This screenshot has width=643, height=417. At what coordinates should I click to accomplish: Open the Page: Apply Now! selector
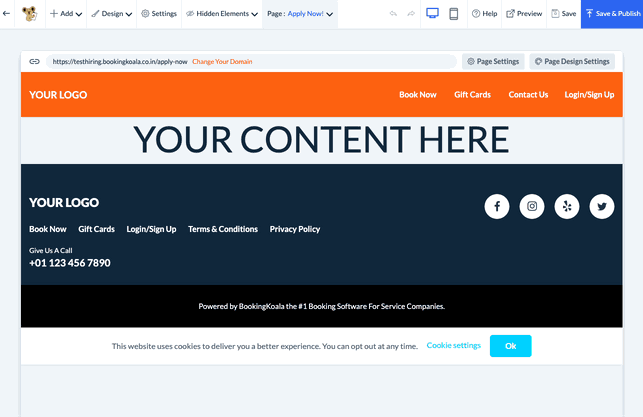click(x=300, y=14)
